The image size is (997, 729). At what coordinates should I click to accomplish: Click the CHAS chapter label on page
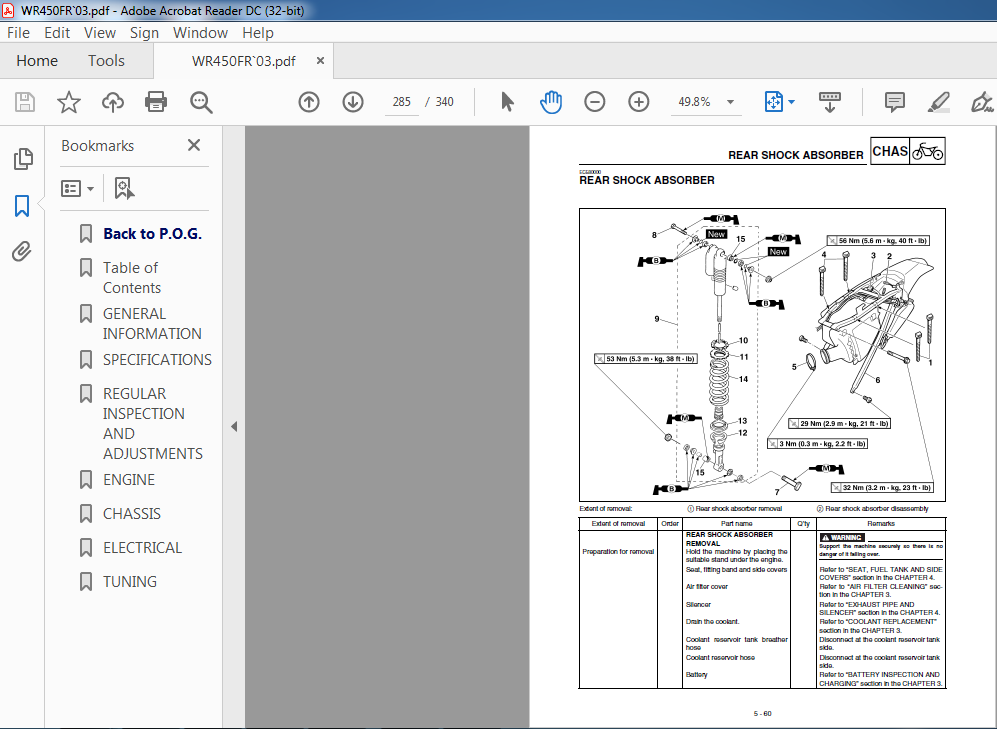890,151
